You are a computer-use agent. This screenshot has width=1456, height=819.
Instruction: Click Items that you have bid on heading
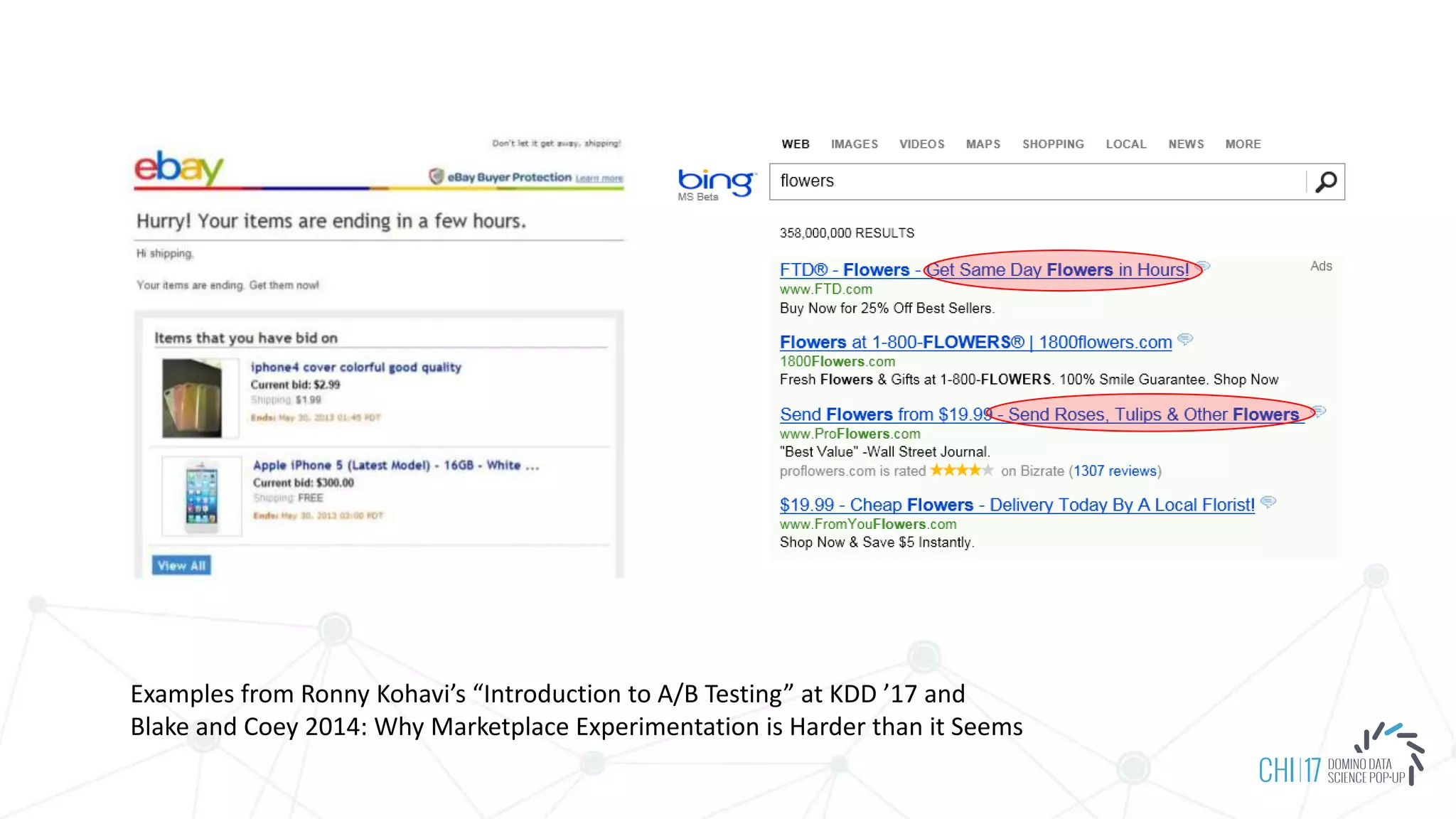246,338
